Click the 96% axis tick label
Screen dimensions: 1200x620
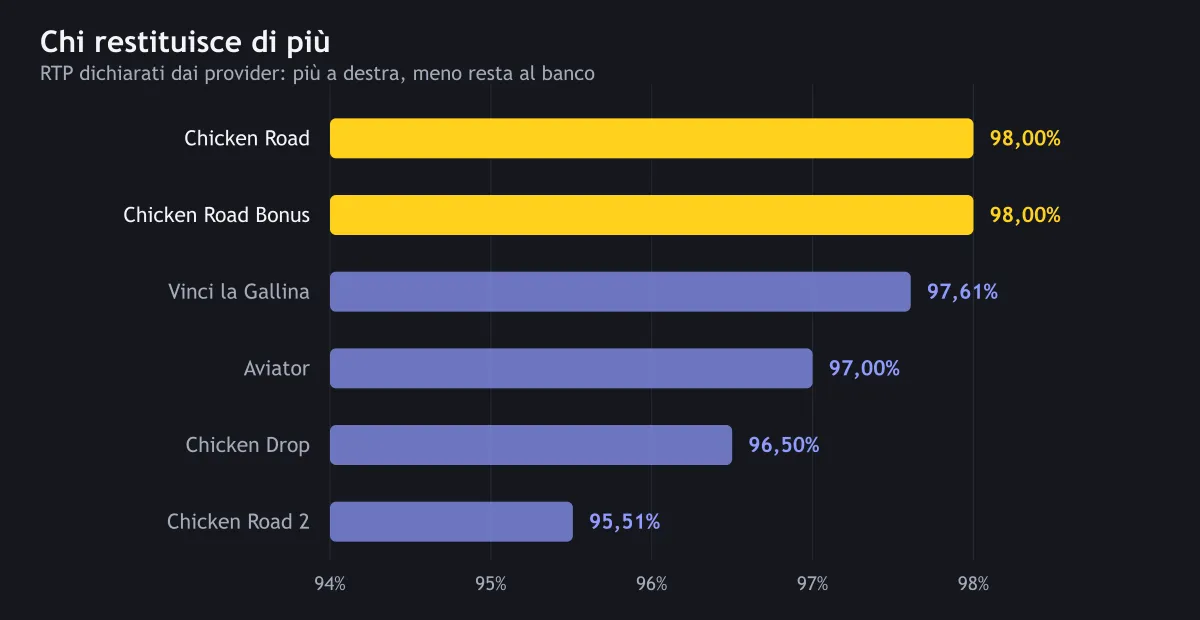(x=651, y=584)
